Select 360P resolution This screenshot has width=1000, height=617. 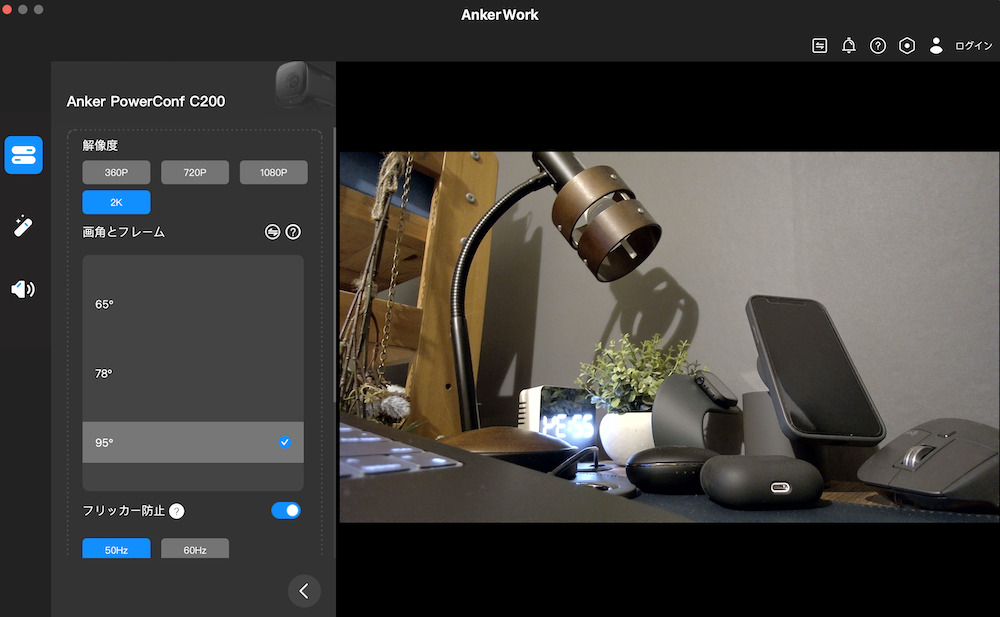point(116,172)
